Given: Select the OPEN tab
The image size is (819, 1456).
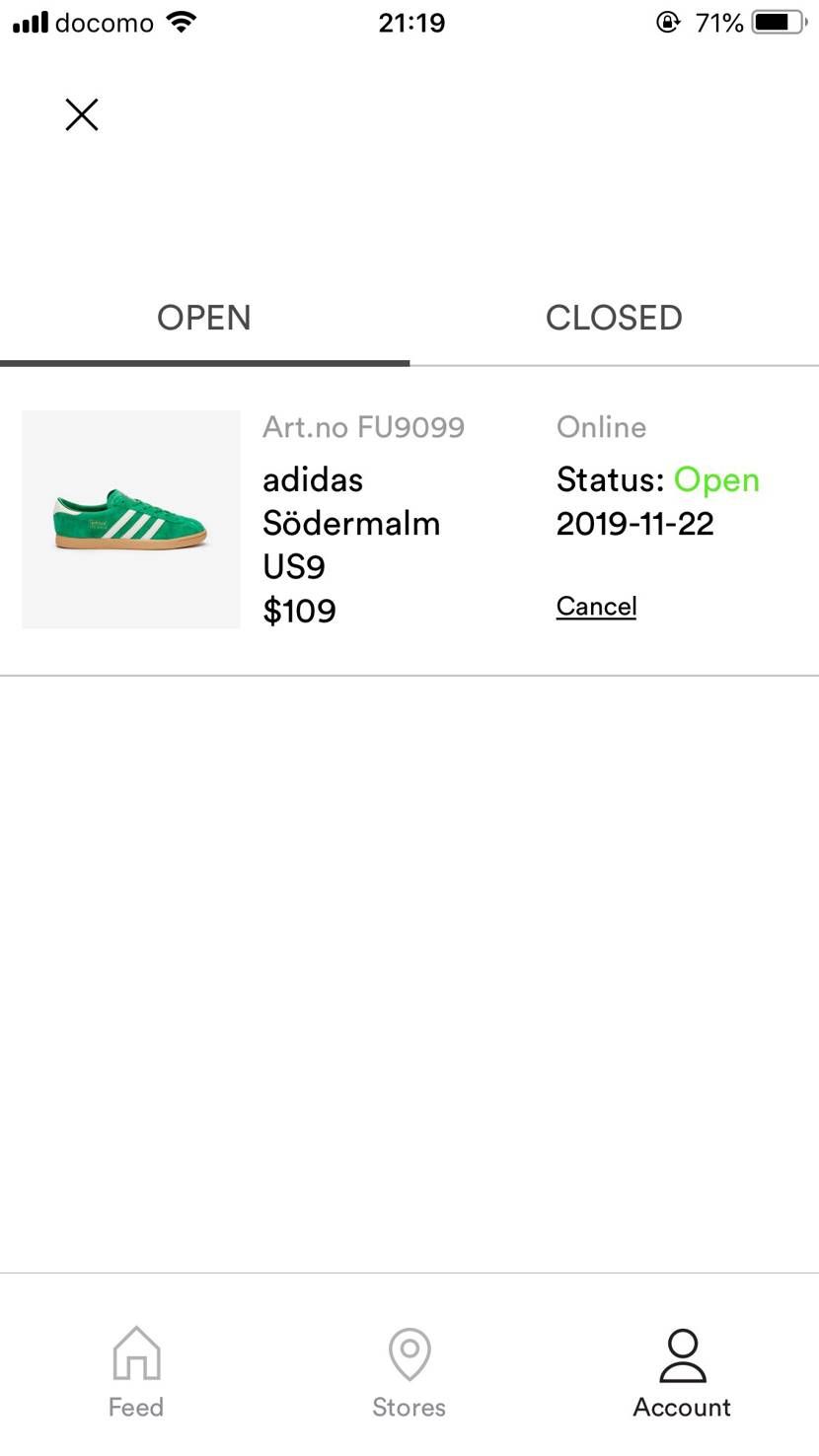Looking at the screenshot, I should click(x=204, y=318).
